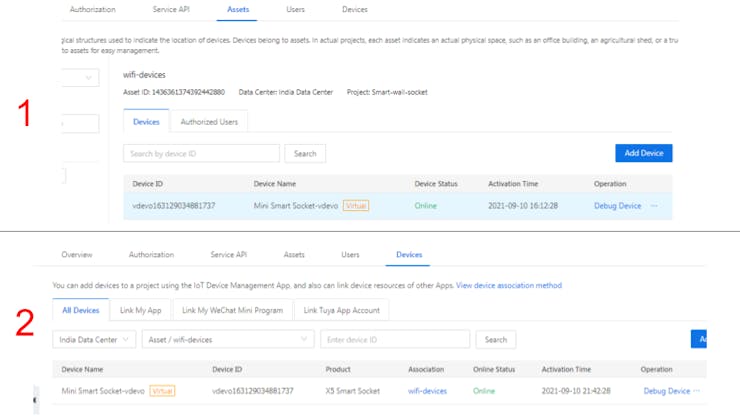Switch to the Assets tab in top panel
The image size is (740, 416).
coord(238,10)
